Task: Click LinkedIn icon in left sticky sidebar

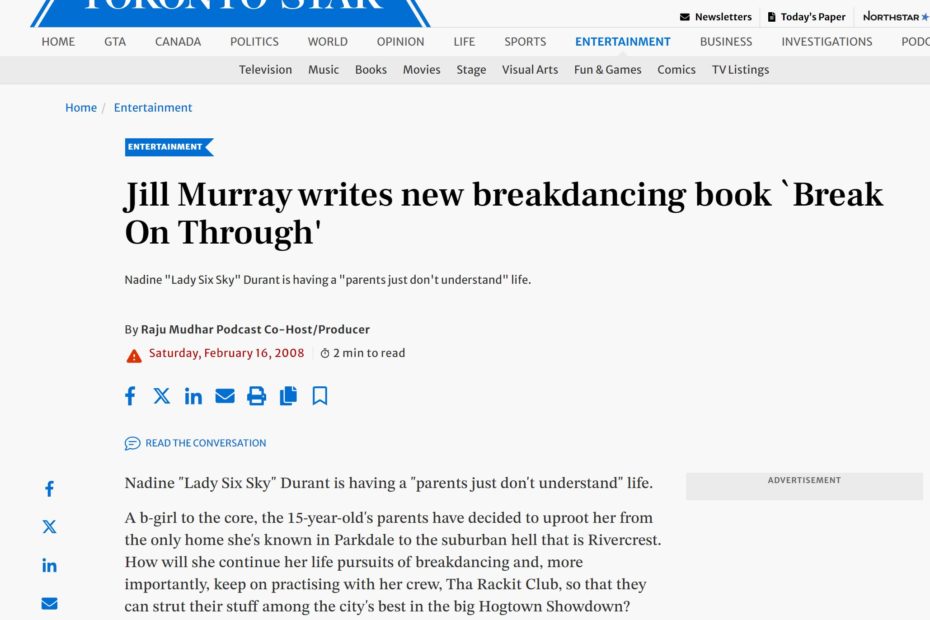Action: point(50,565)
